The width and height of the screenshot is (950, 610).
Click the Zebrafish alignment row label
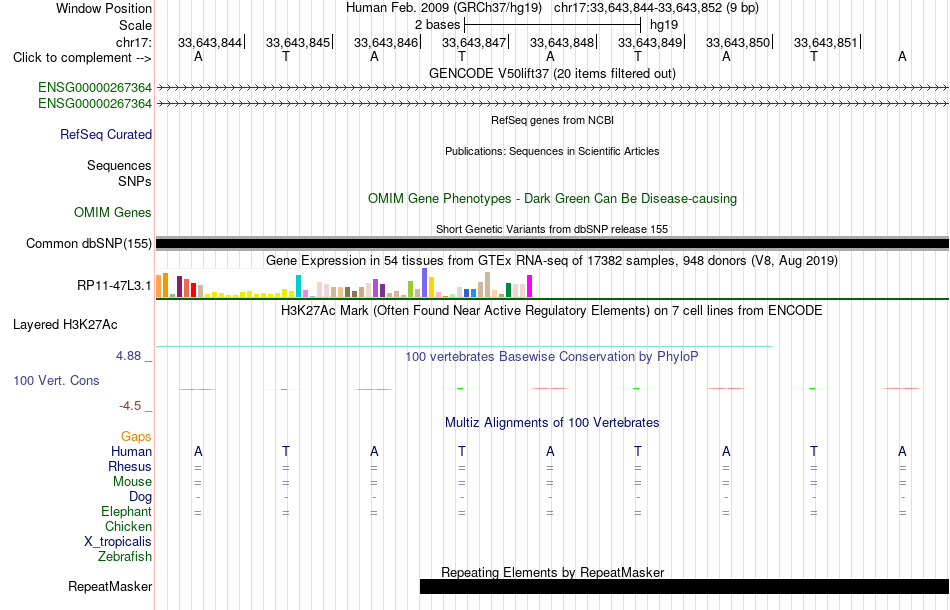tap(125, 556)
